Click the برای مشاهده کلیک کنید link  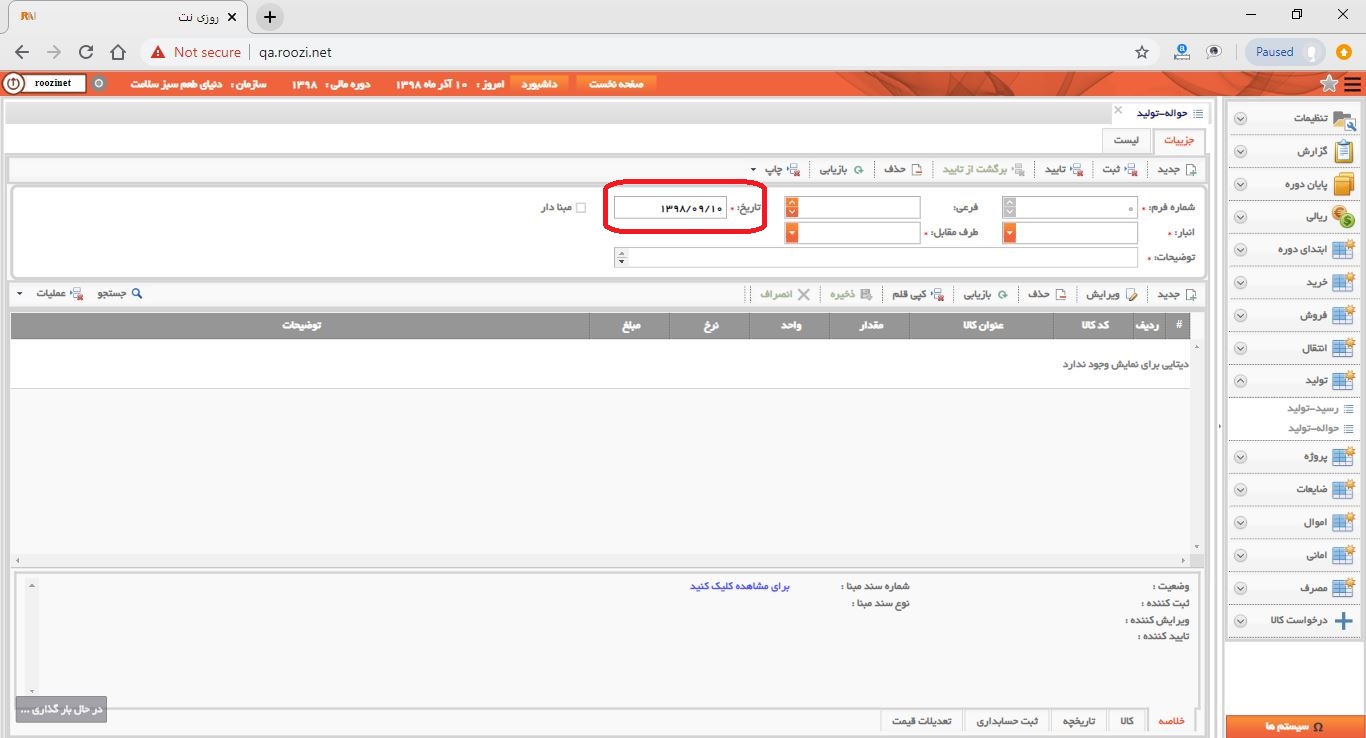(x=740, y=587)
